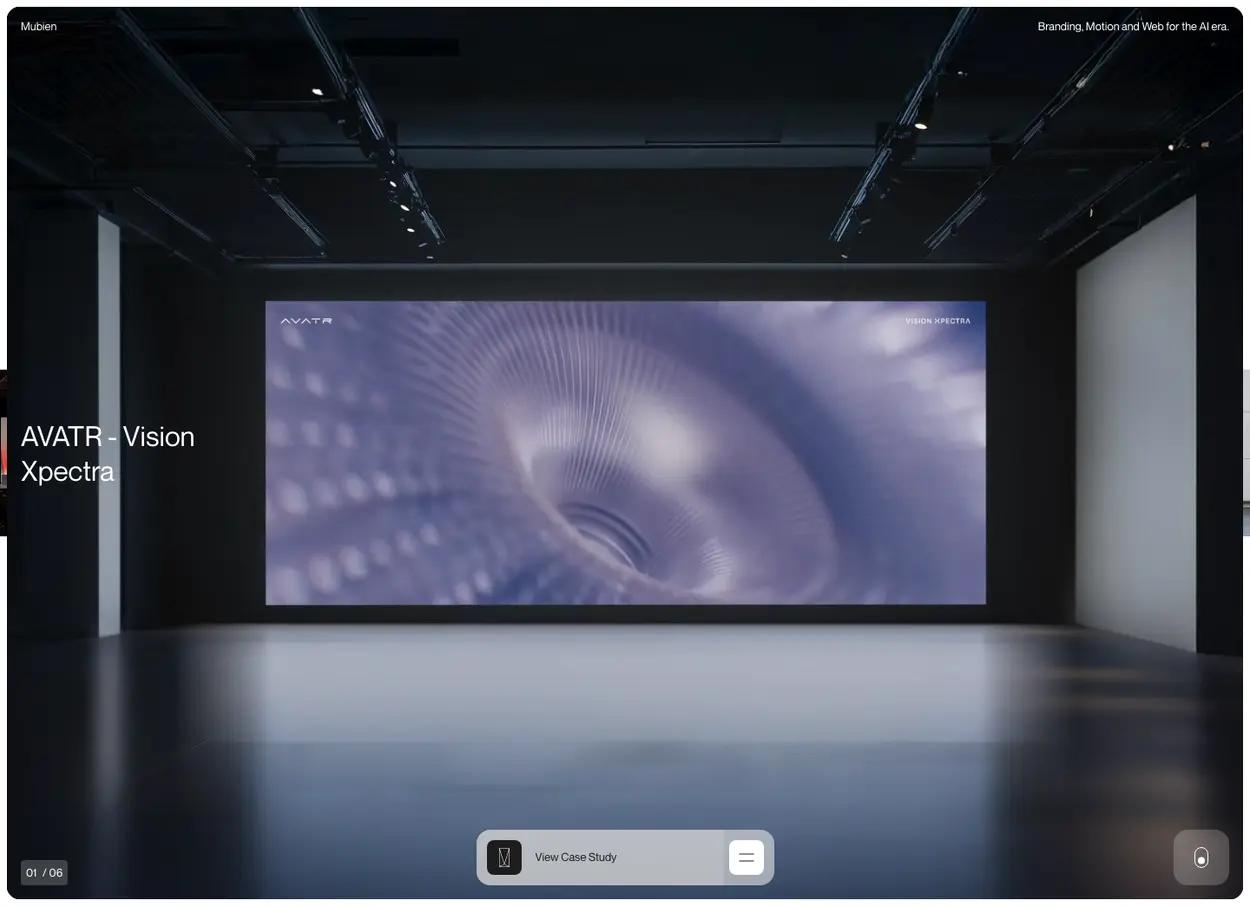
Task: Click the "Branding, Motion and Web for the AI era." tagline
Action: point(1133,27)
